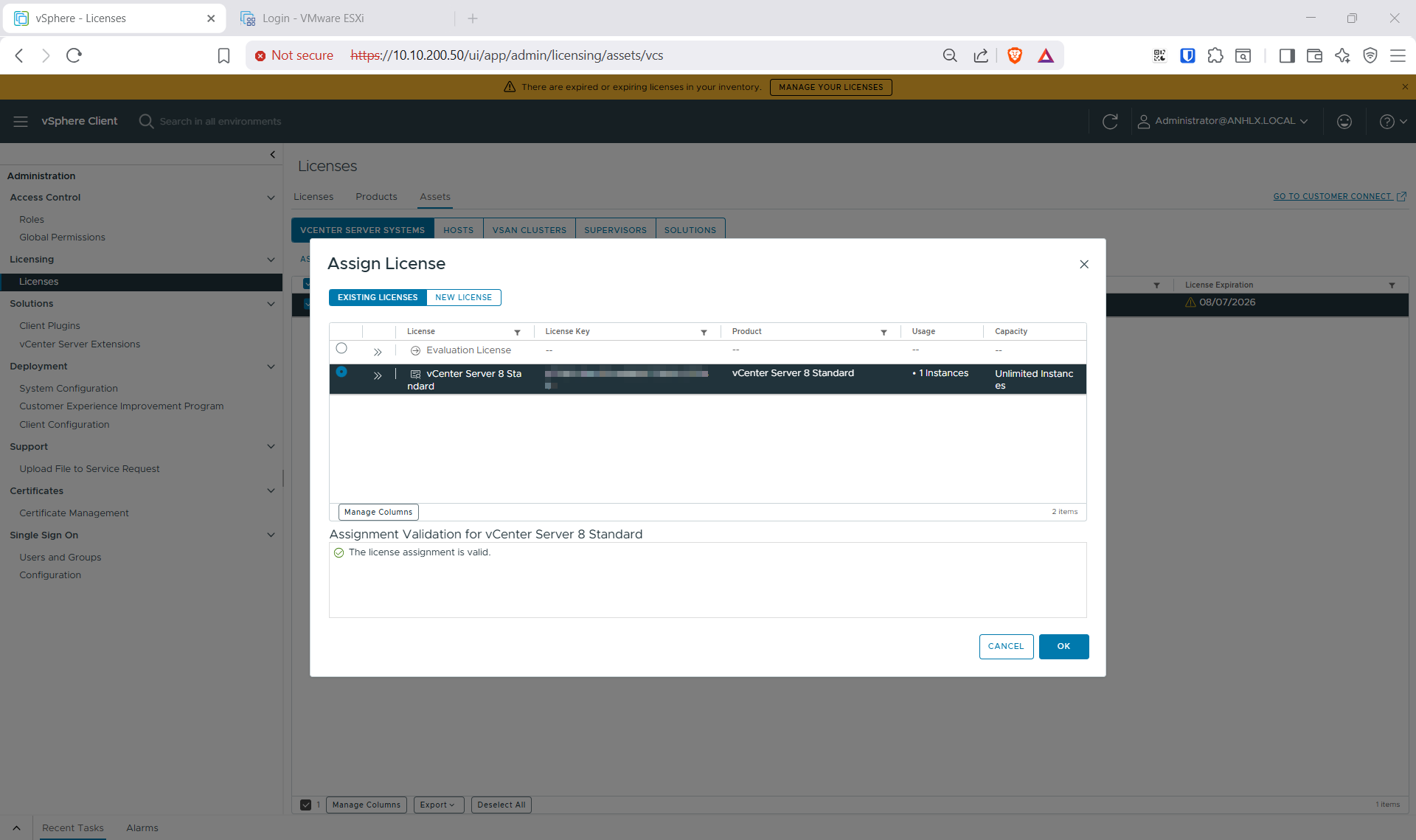Select the vCenter Server 8 Standard radio button
The width and height of the screenshot is (1416, 840).
tap(341, 372)
